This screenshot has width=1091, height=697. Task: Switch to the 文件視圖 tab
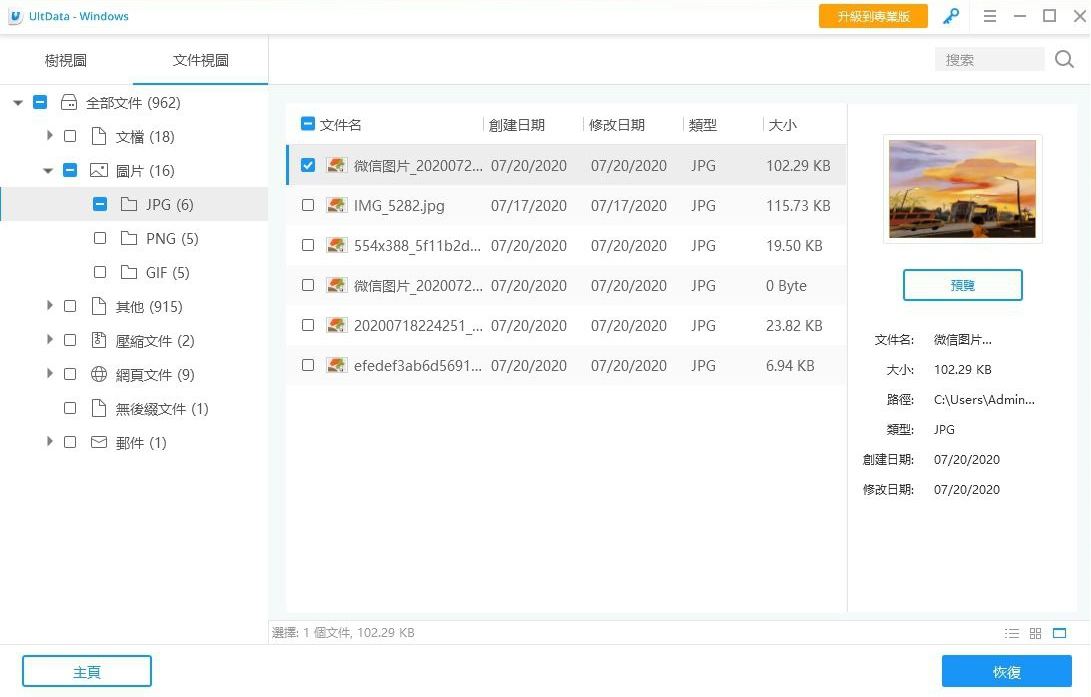pos(200,61)
